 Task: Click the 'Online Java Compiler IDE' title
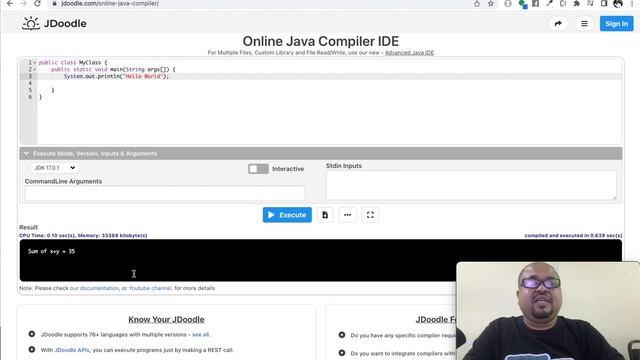click(x=321, y=41)
